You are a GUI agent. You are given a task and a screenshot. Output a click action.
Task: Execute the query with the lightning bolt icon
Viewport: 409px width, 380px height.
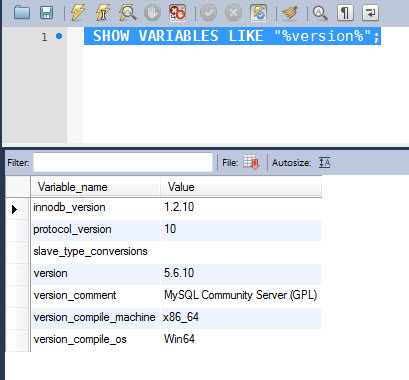(x=78, y=13)
